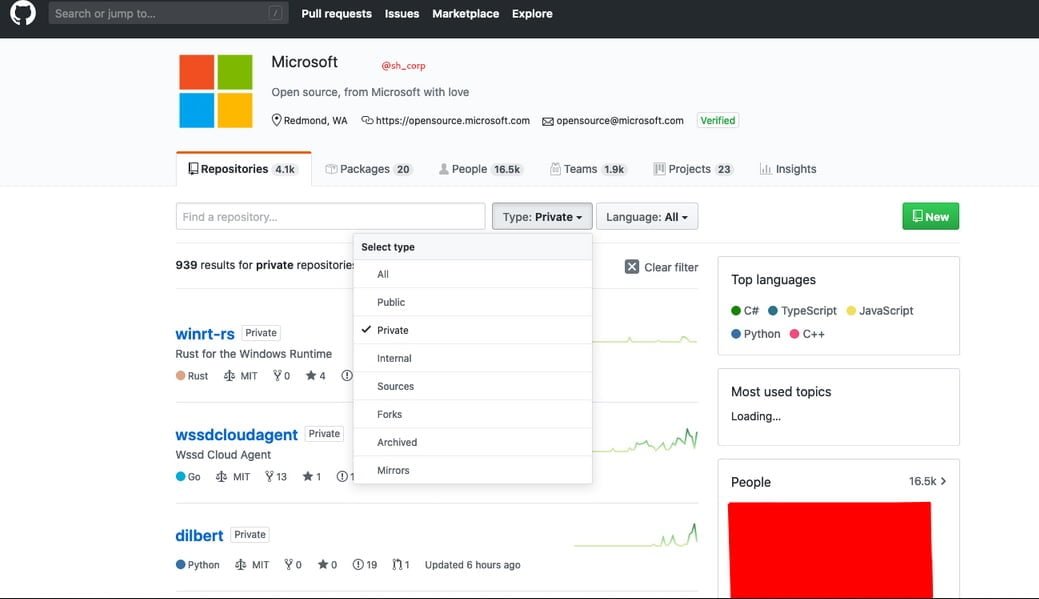Select Archived repository type
The height and width of the screenshot is (599, 1039).
pyautogui.click(x=472, y=442)
